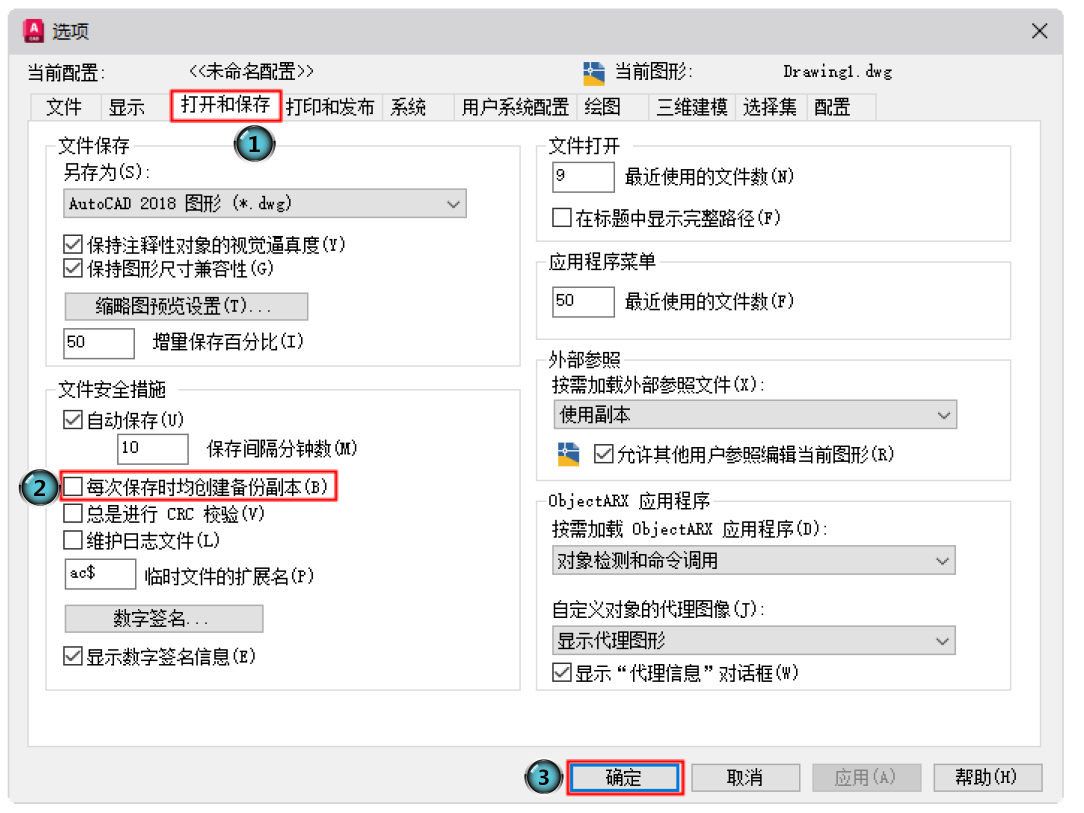Click the 确定 button

(x=624, y=777)
